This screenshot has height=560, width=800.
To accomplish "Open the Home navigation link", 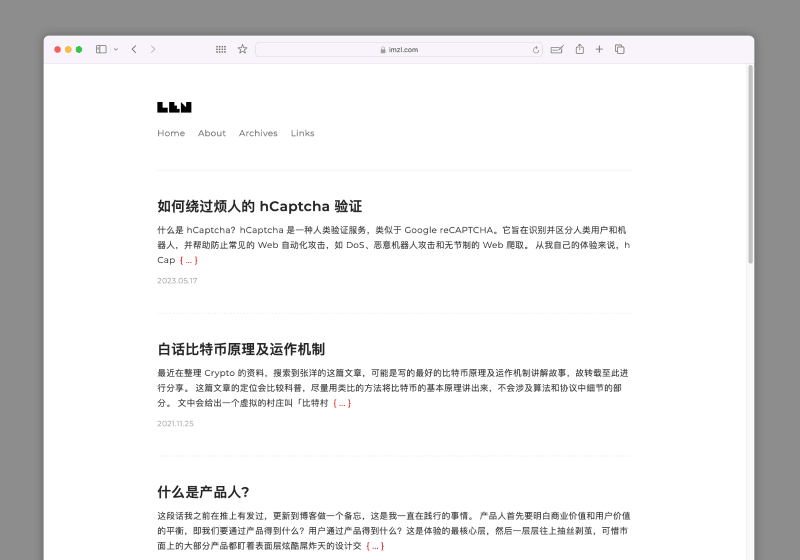I will pos(171,133).
